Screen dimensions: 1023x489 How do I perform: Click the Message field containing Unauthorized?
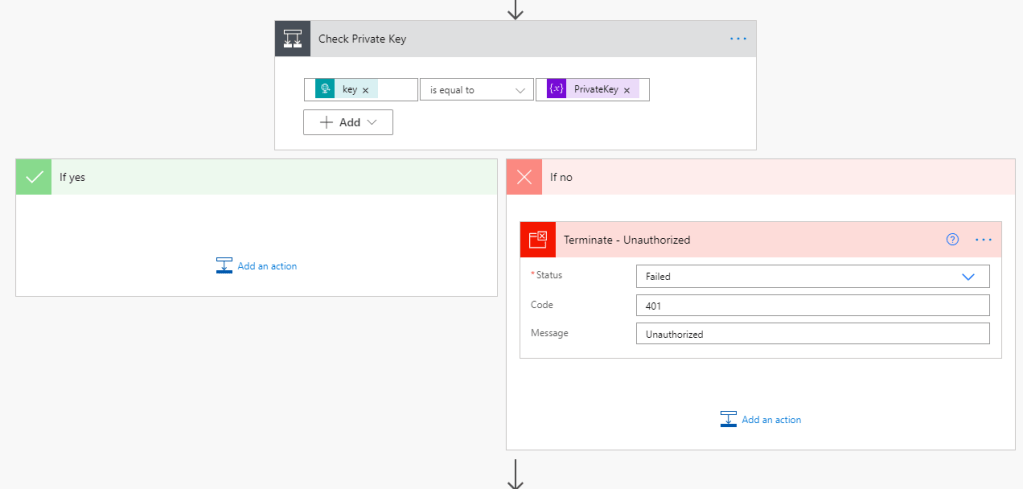[x=812, y=334]
